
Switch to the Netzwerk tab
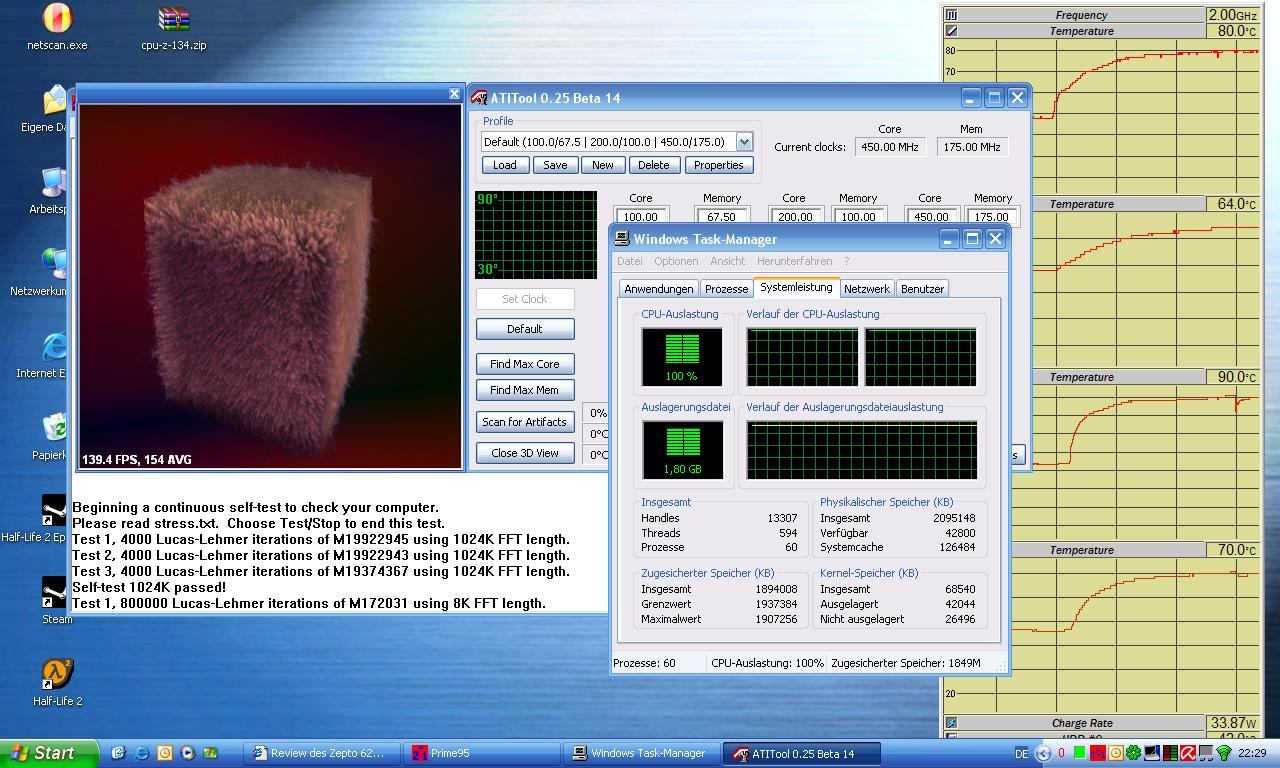[x=866, y=289]
